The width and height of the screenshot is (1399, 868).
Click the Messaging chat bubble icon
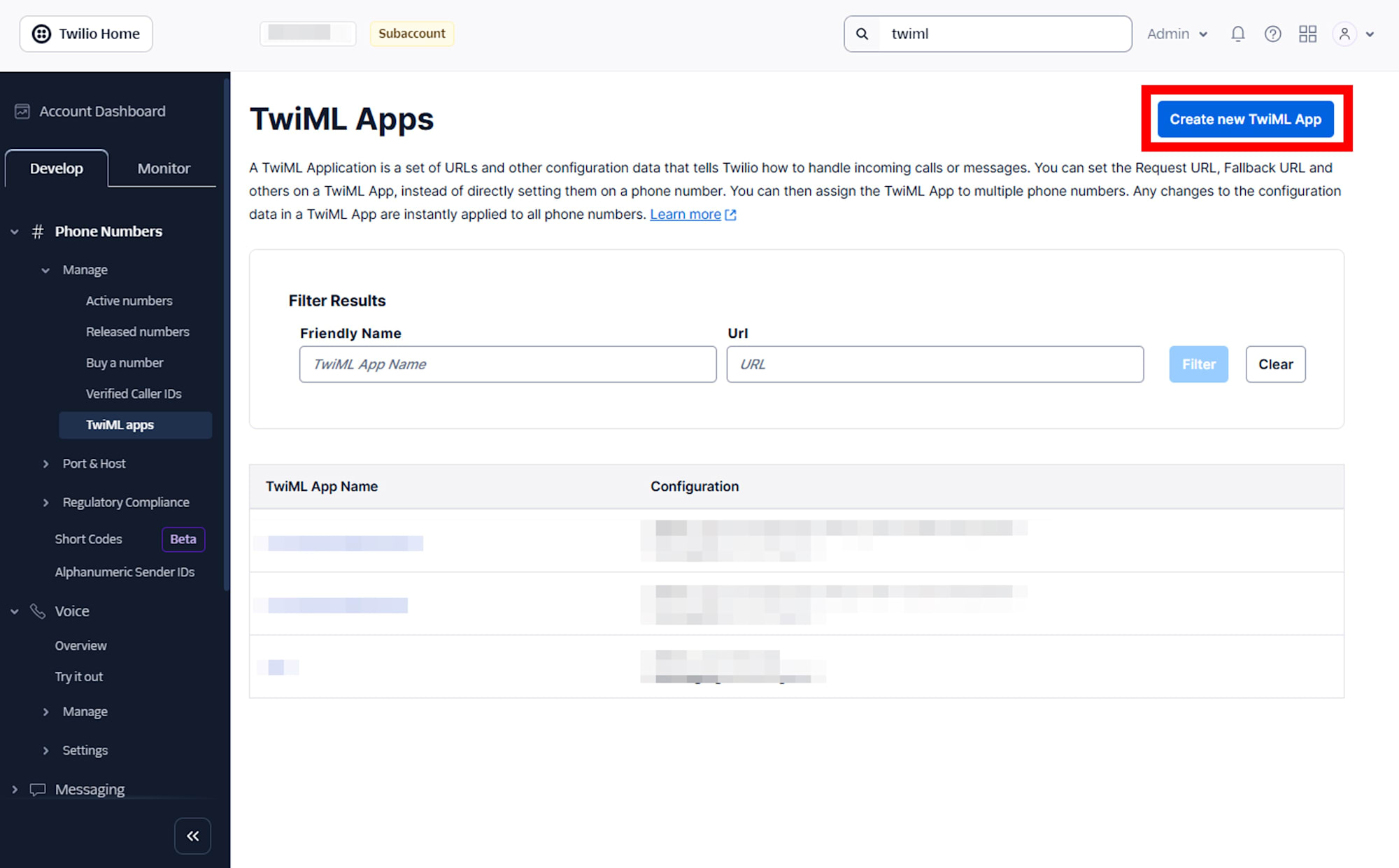pyautogui.click(x=38, y=789)
